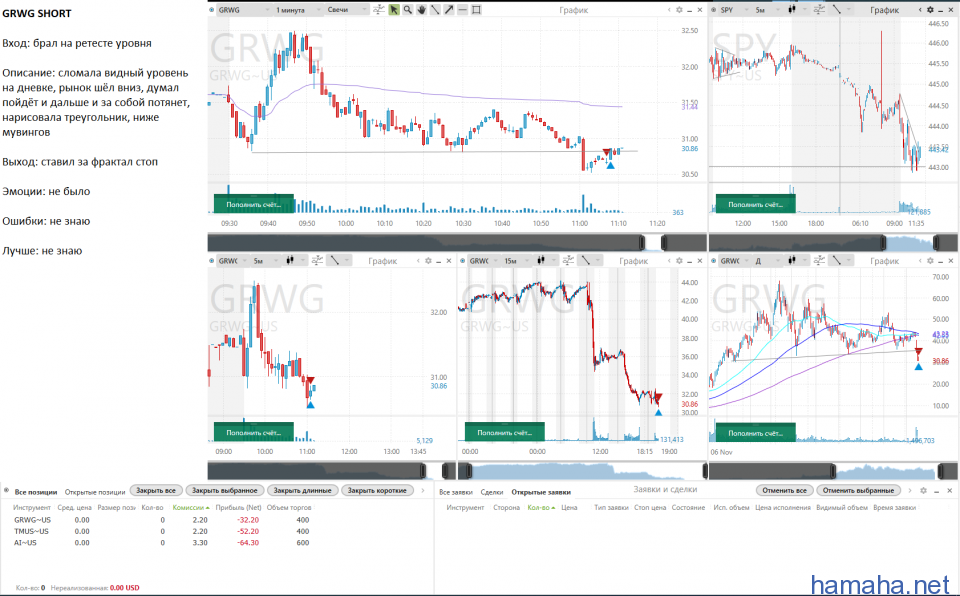The width and height of the screenshot is (960, 596).
Task: Open the 'Свечи' chart type dropdown
Action: coord(347,10)
